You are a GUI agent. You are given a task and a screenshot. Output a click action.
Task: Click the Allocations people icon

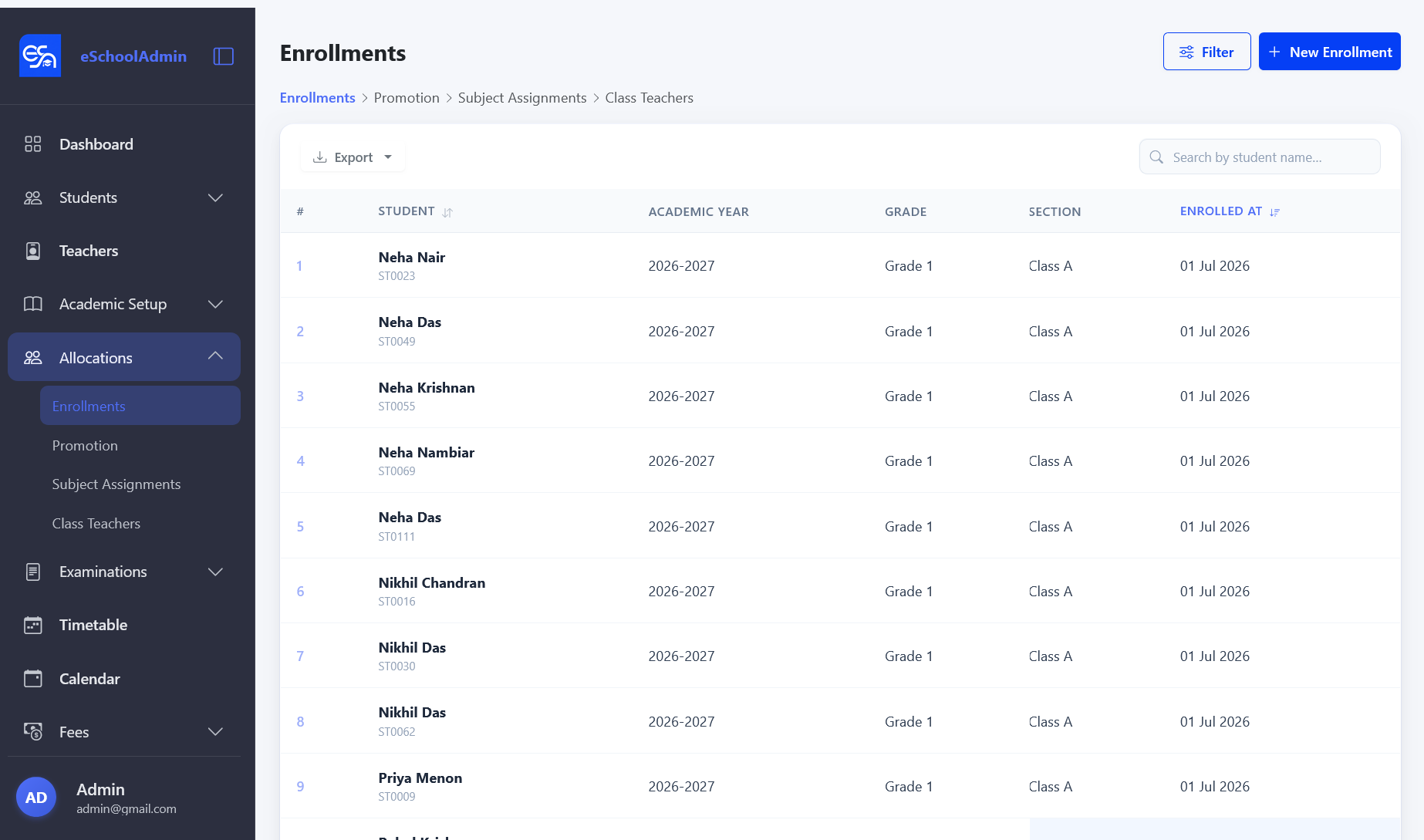[x=33, y=358]
